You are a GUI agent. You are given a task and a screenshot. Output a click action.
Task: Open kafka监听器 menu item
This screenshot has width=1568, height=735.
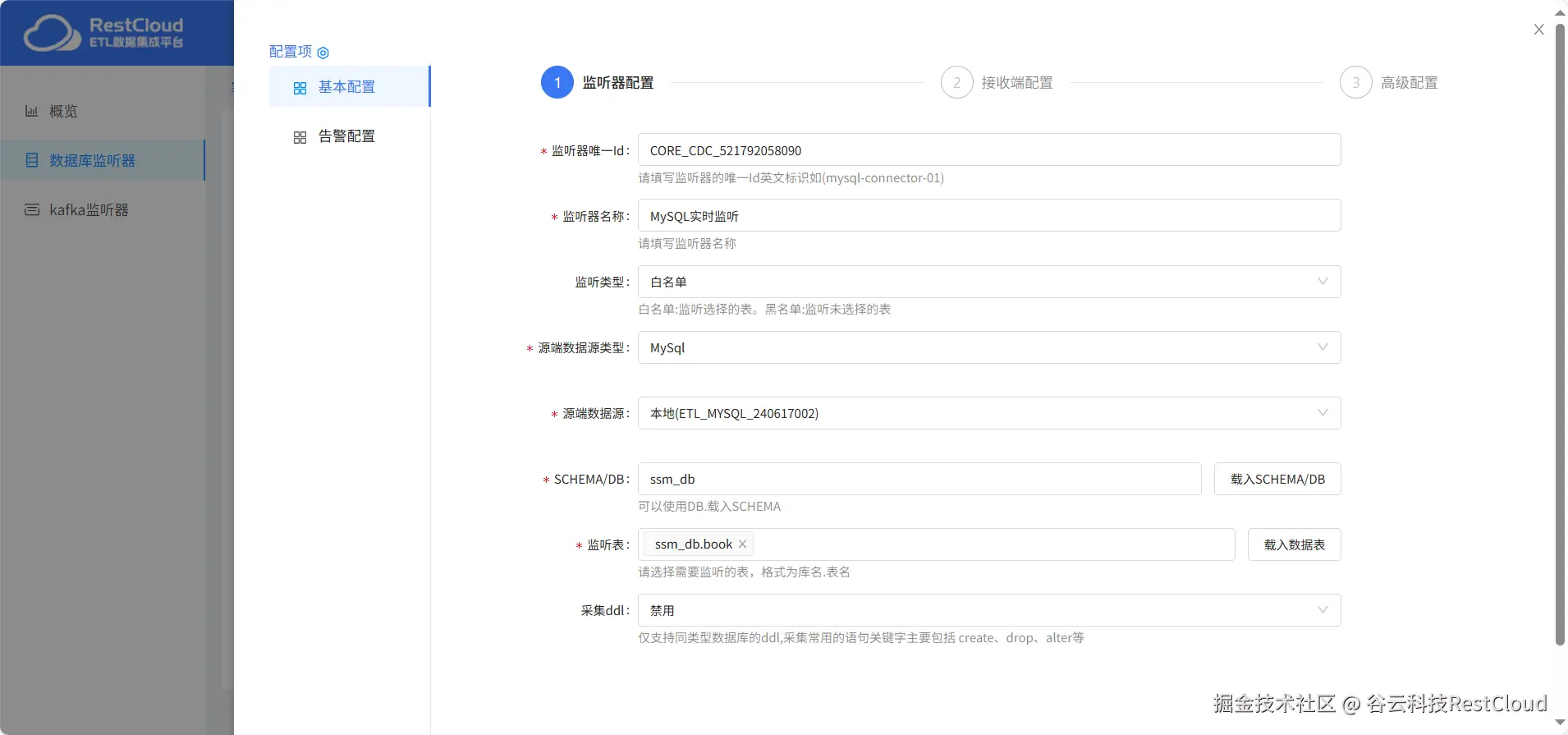[103, 209]
